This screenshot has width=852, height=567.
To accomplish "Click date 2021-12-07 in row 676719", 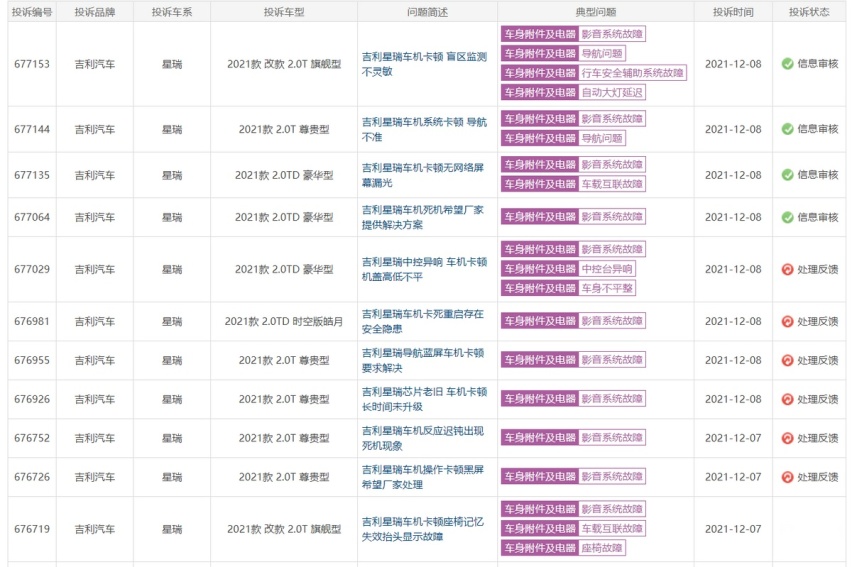I will (733, 529).
